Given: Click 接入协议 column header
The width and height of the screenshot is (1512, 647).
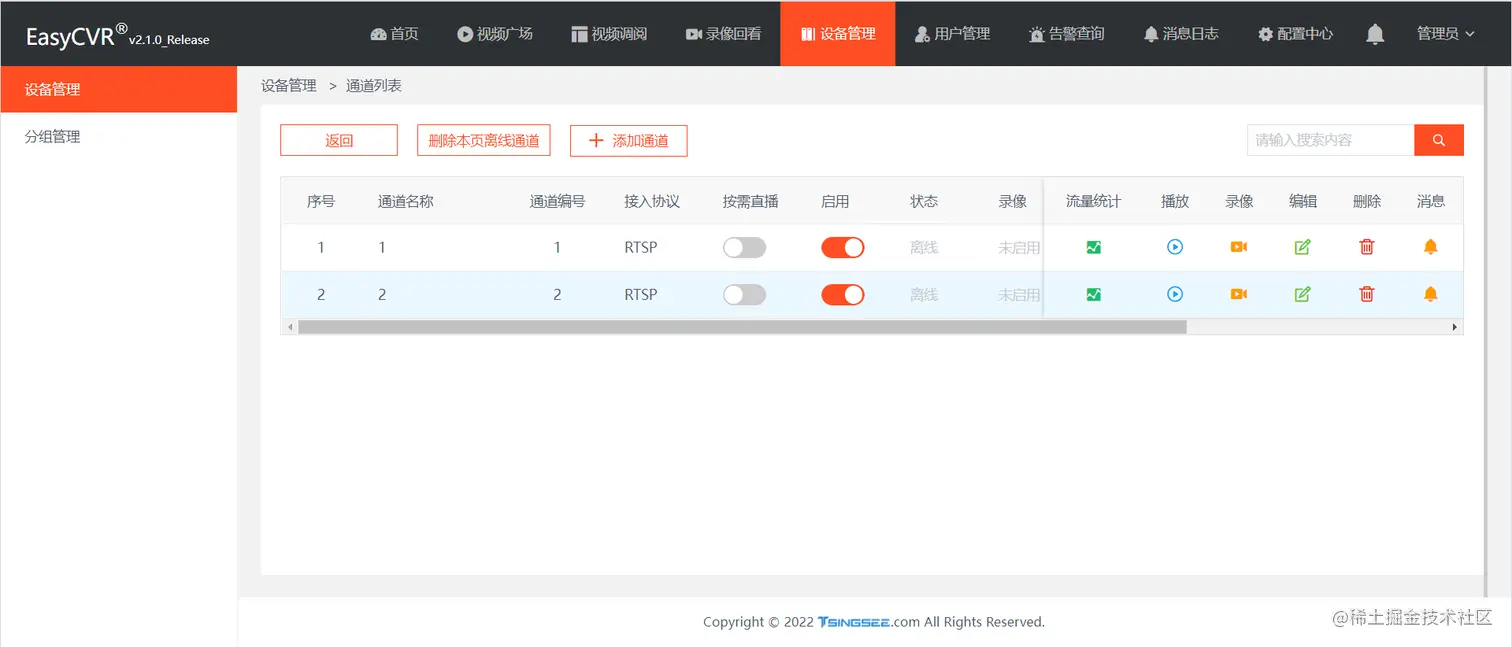Looking at the screenshot, I should coord(652,201).
